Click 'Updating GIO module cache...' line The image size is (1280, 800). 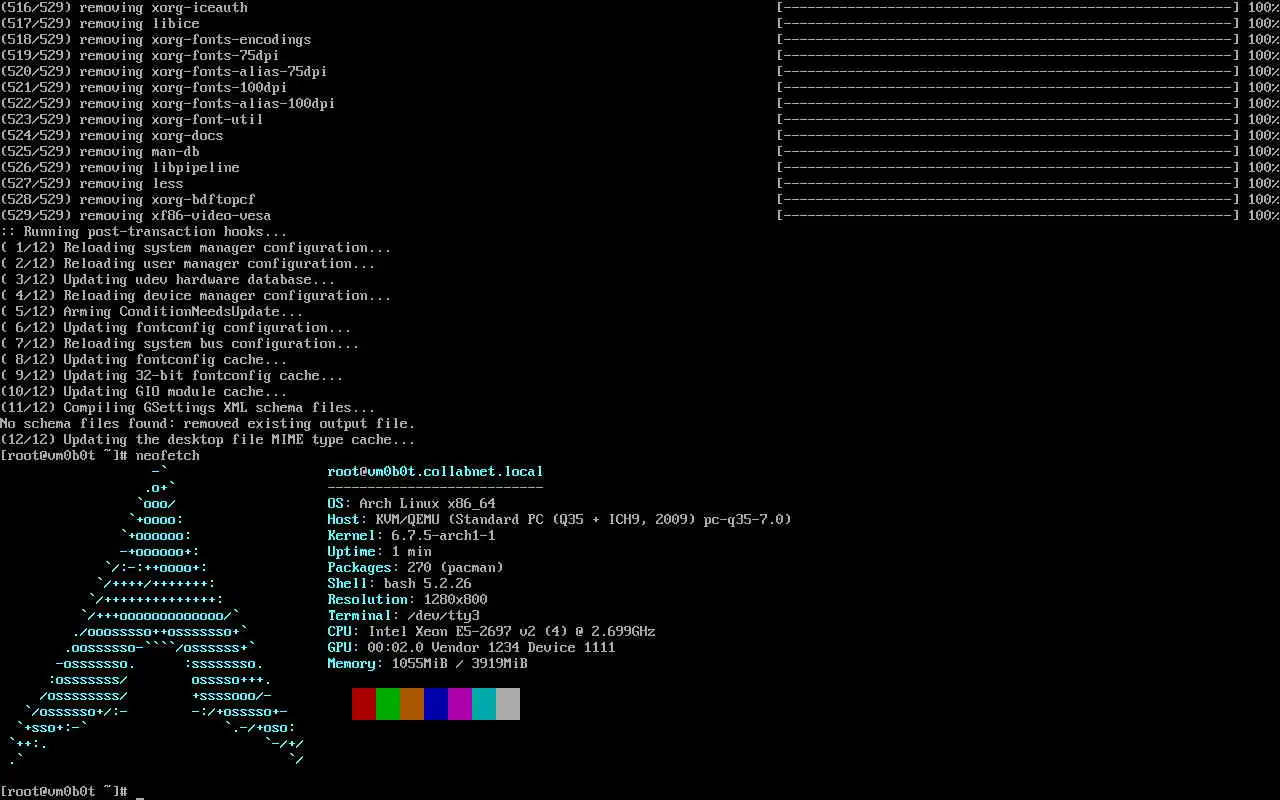pyautogui.click(x=144, y=392)
